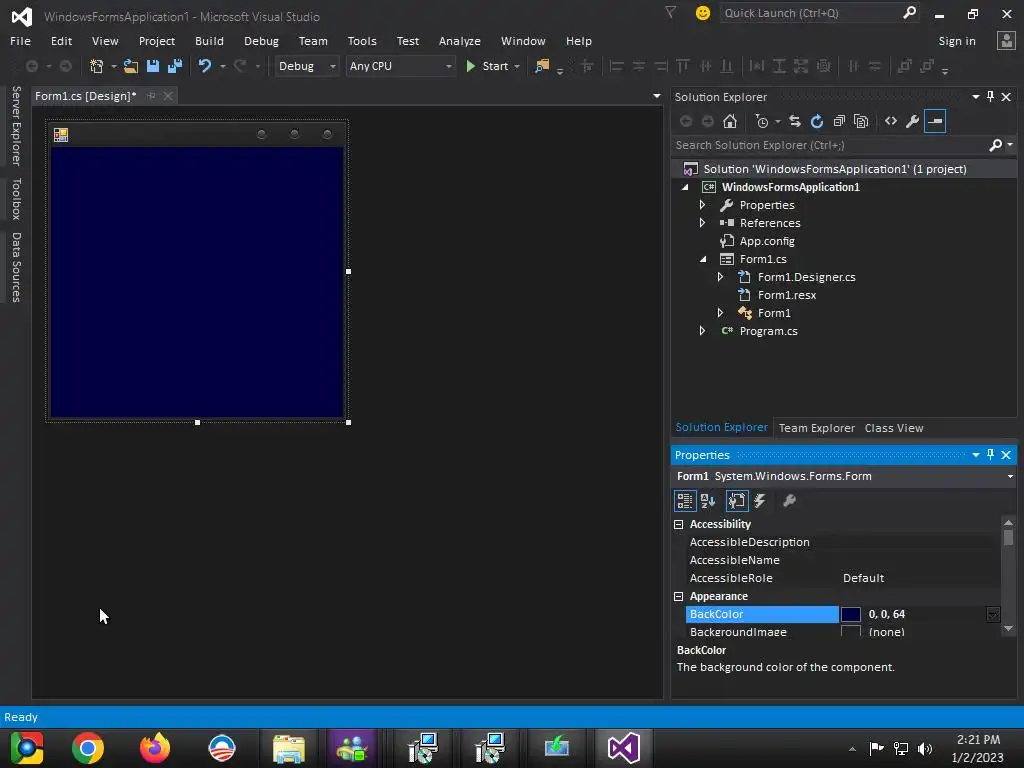The height and width of the screenshot is (768, 1024).
Task: Refresh the Solution Explorer tree
Action: (817, 121)
